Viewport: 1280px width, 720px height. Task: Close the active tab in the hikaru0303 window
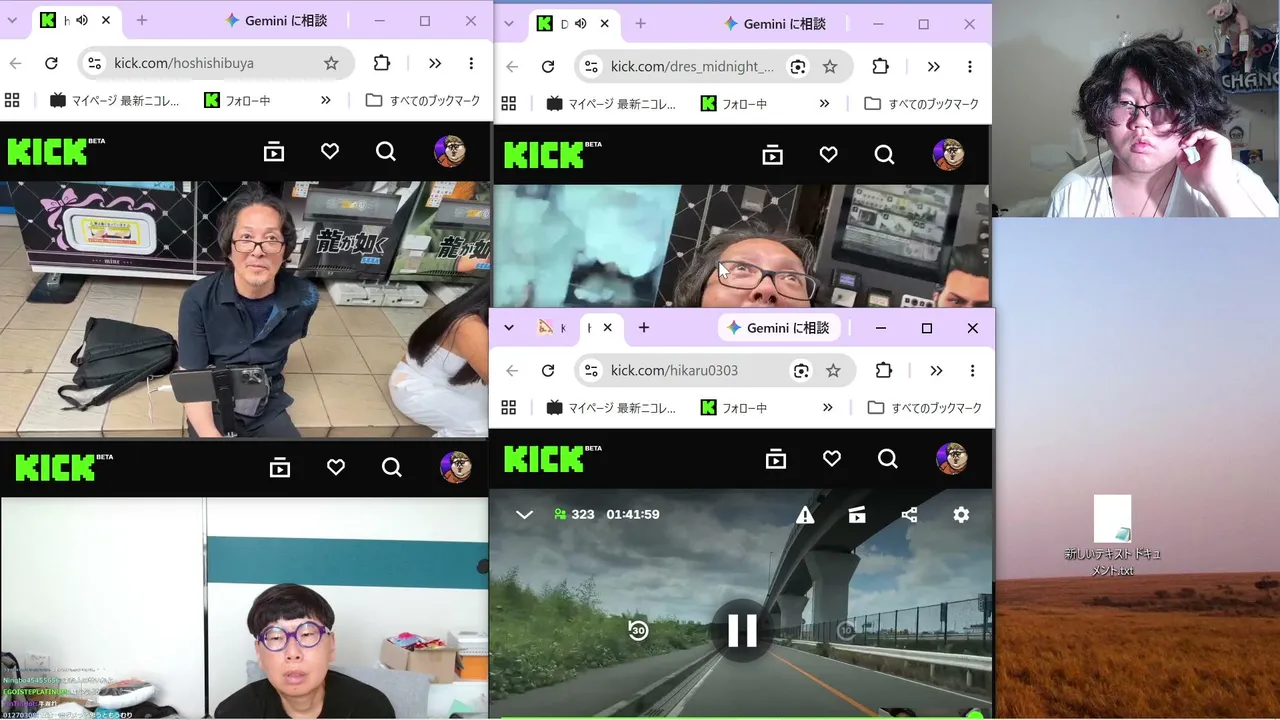(607, 328)
